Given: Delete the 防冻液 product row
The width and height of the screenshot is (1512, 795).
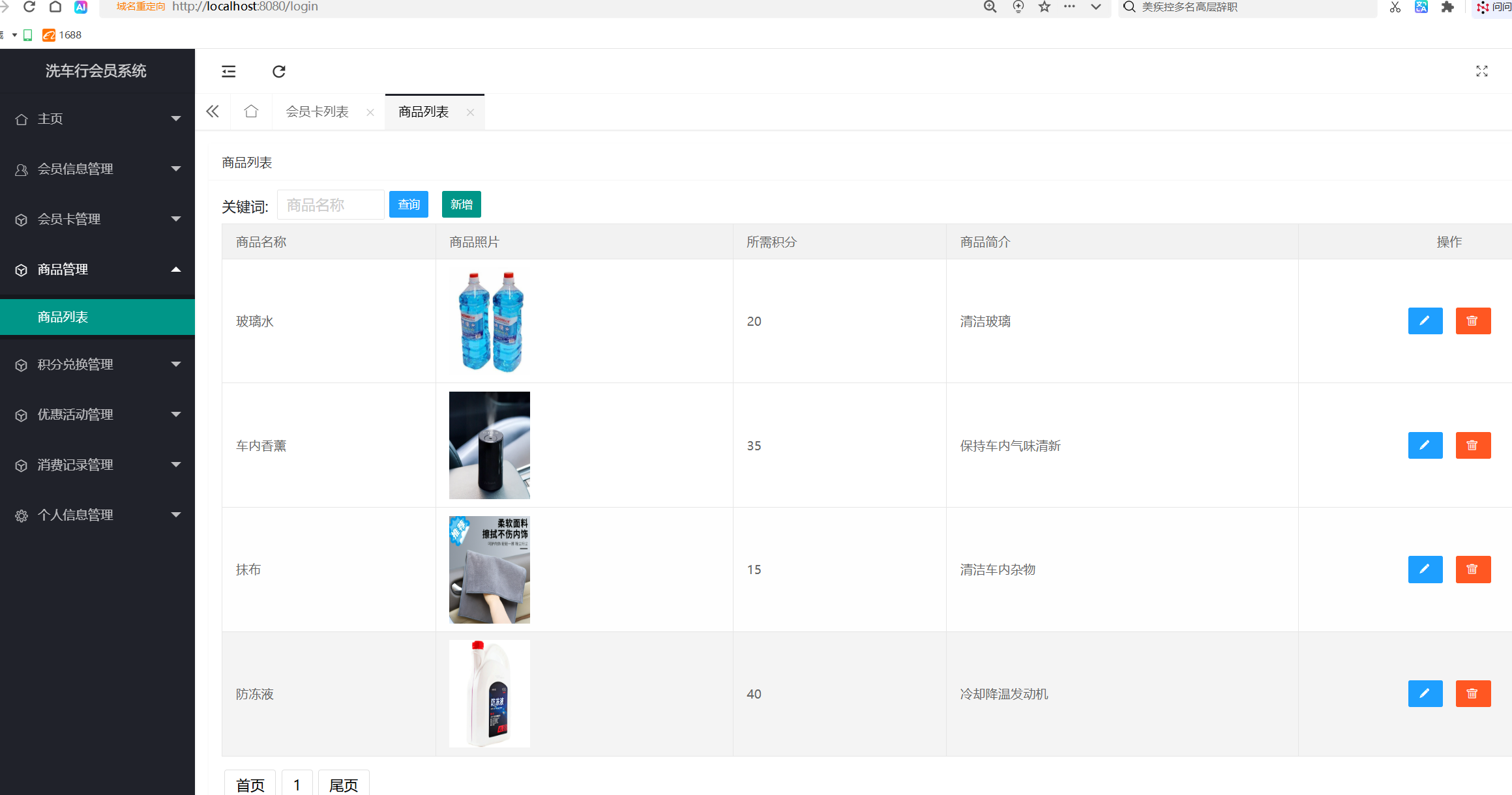Looking at the screenshot, I should point(1472,694).
